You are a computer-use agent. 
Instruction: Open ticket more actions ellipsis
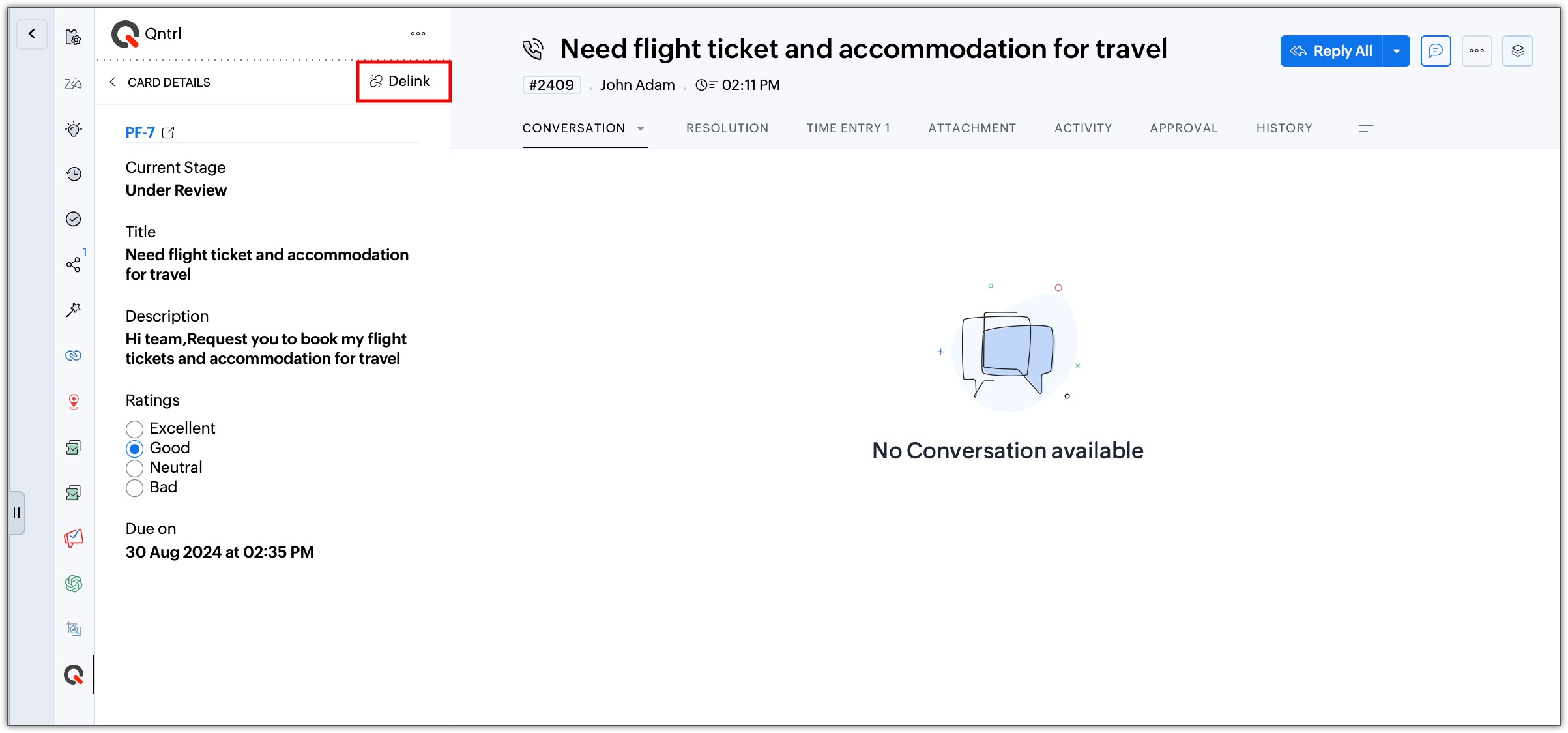click(x=1477, y=51)
